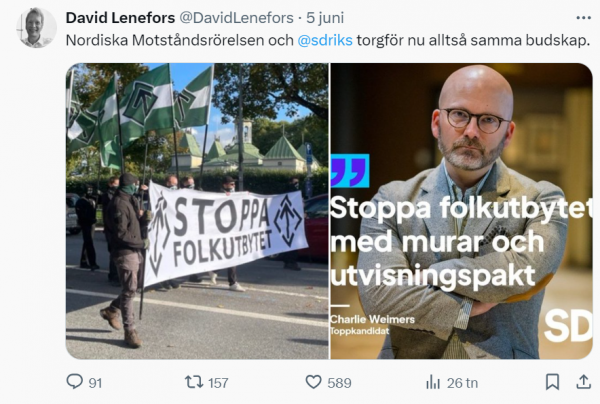The image size is (600, 404).
Task: Open David Lenefors profile picture
Action: [x=36, y=28]
